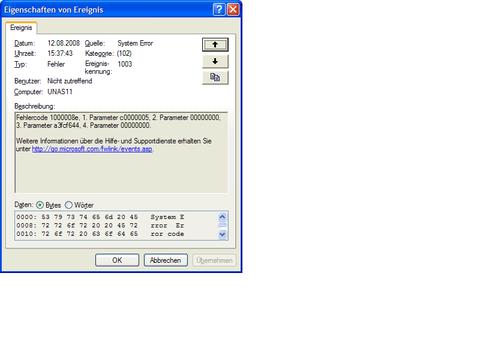This screenshot has width=480, height=360.
Task: Click the data scrollbar thumb
Action: coord(222,224)
